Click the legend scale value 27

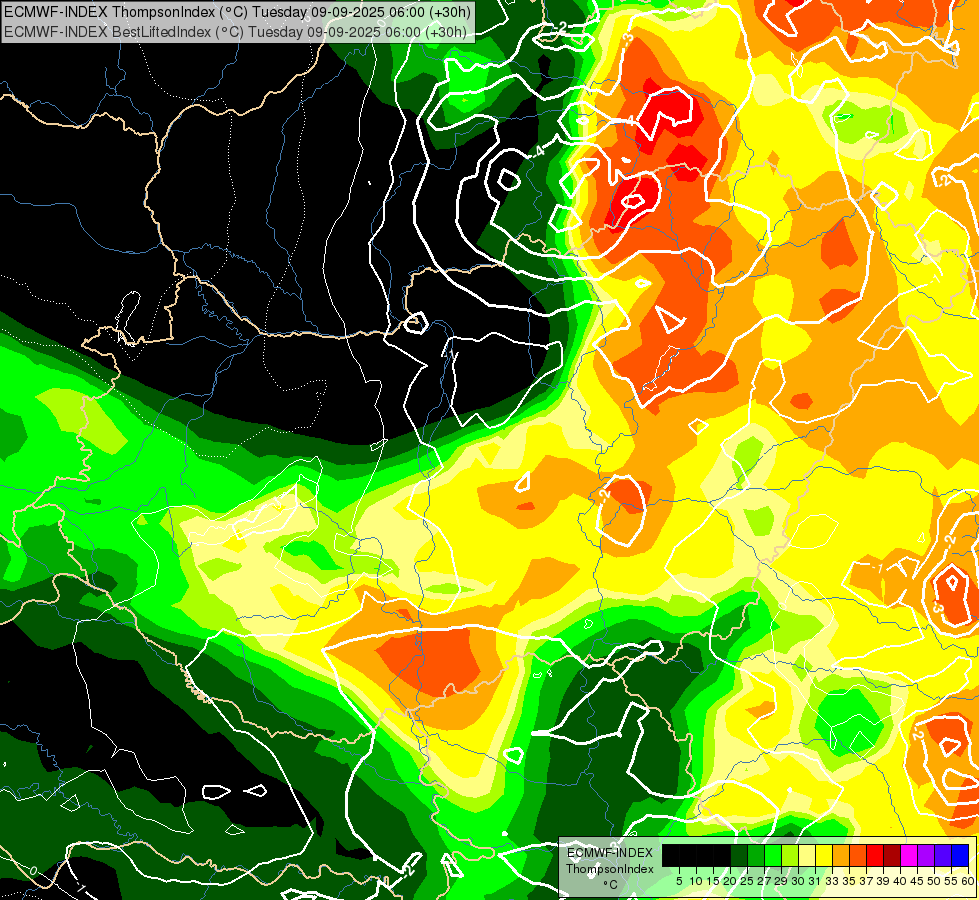[764, 881]
